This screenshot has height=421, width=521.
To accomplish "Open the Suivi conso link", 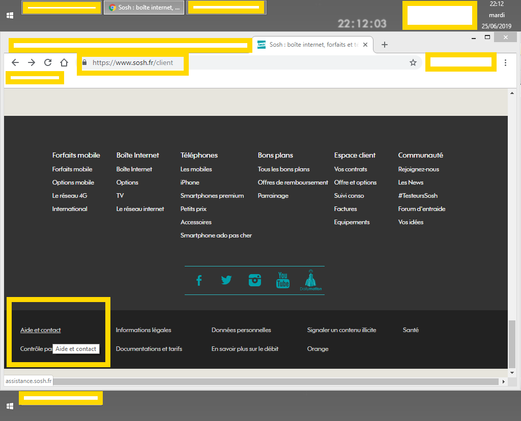I will click(349, 196).
